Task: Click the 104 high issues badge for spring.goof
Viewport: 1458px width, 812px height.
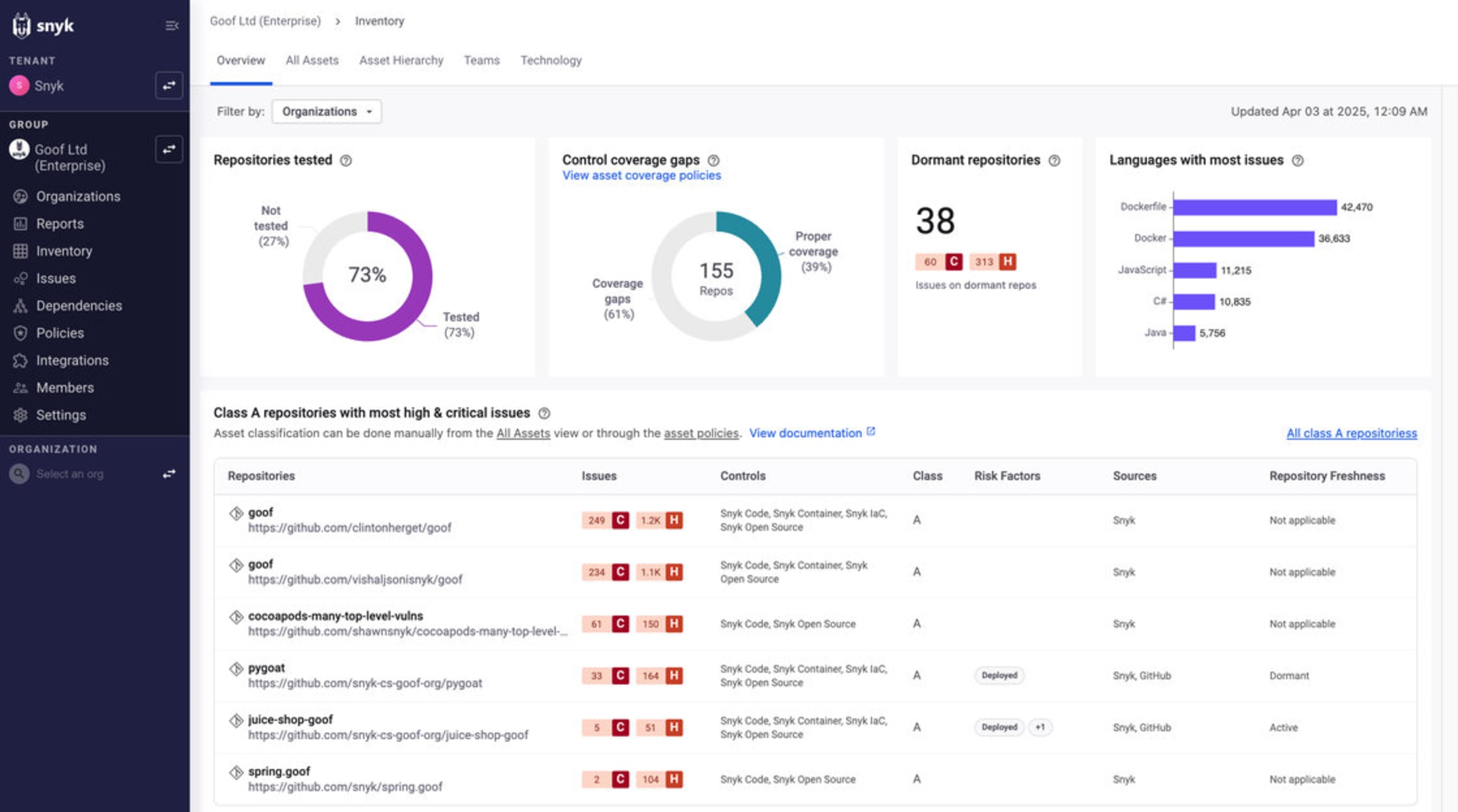Action: click(659, 780)
